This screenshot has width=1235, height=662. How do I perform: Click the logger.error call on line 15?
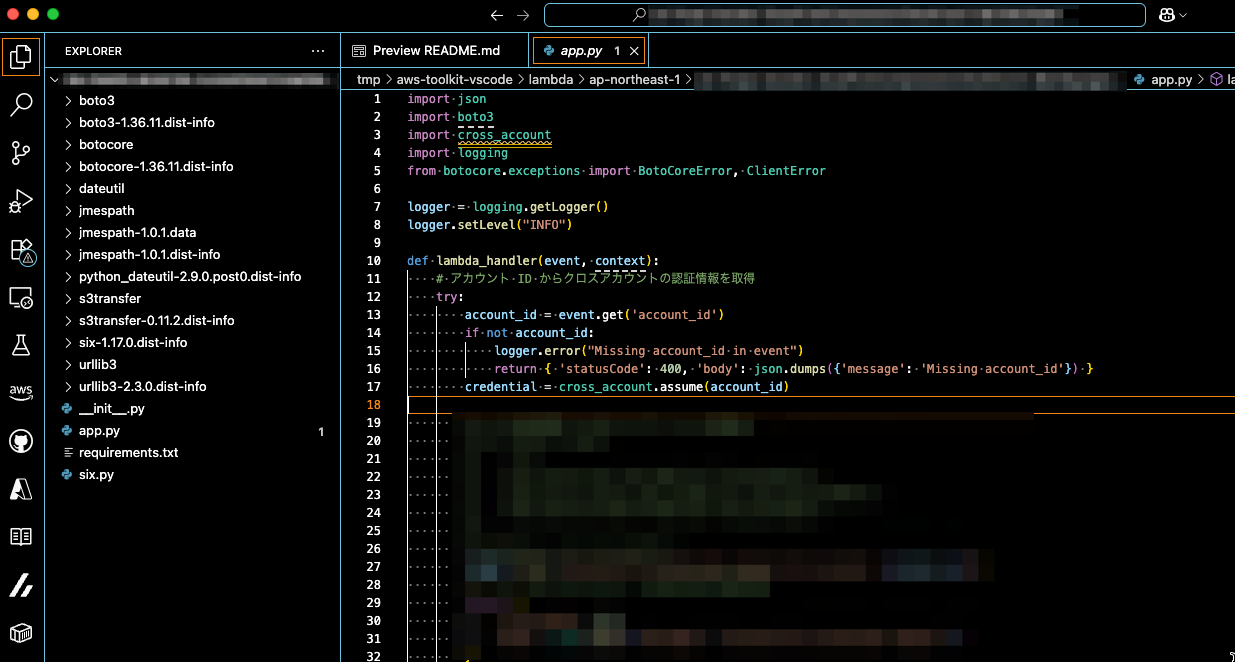click(x=649, y=351)
